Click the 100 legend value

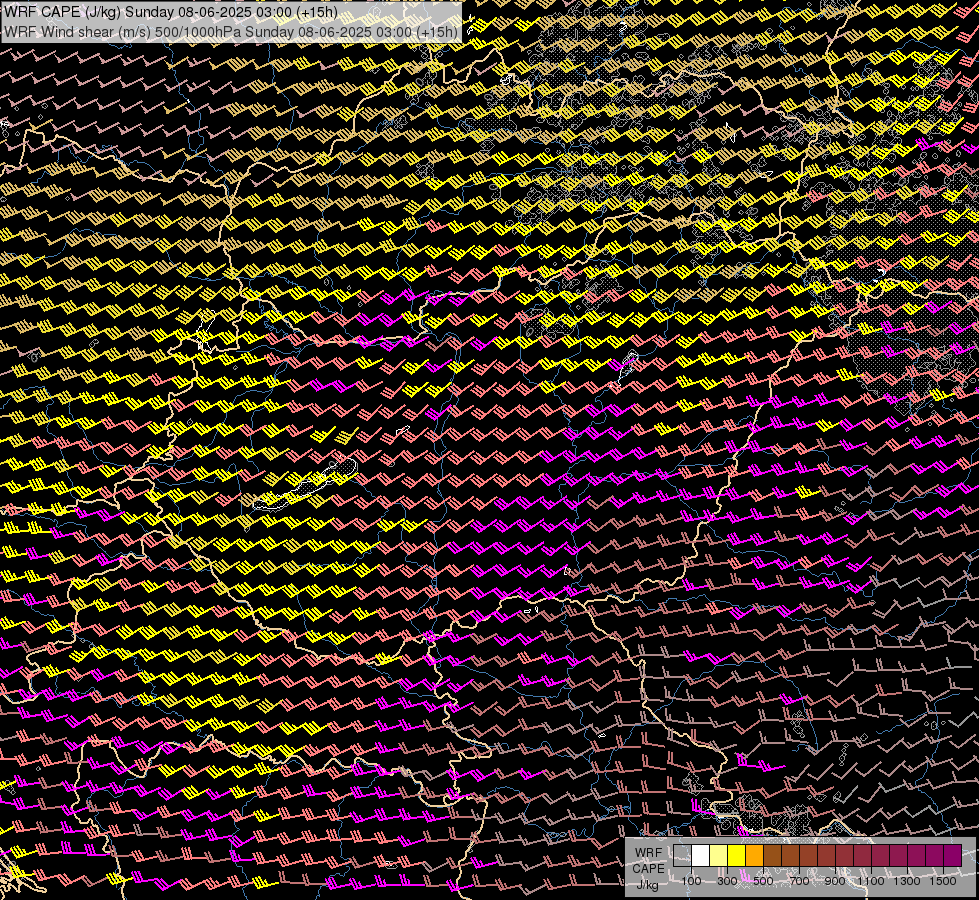click(x=691, y=881)
